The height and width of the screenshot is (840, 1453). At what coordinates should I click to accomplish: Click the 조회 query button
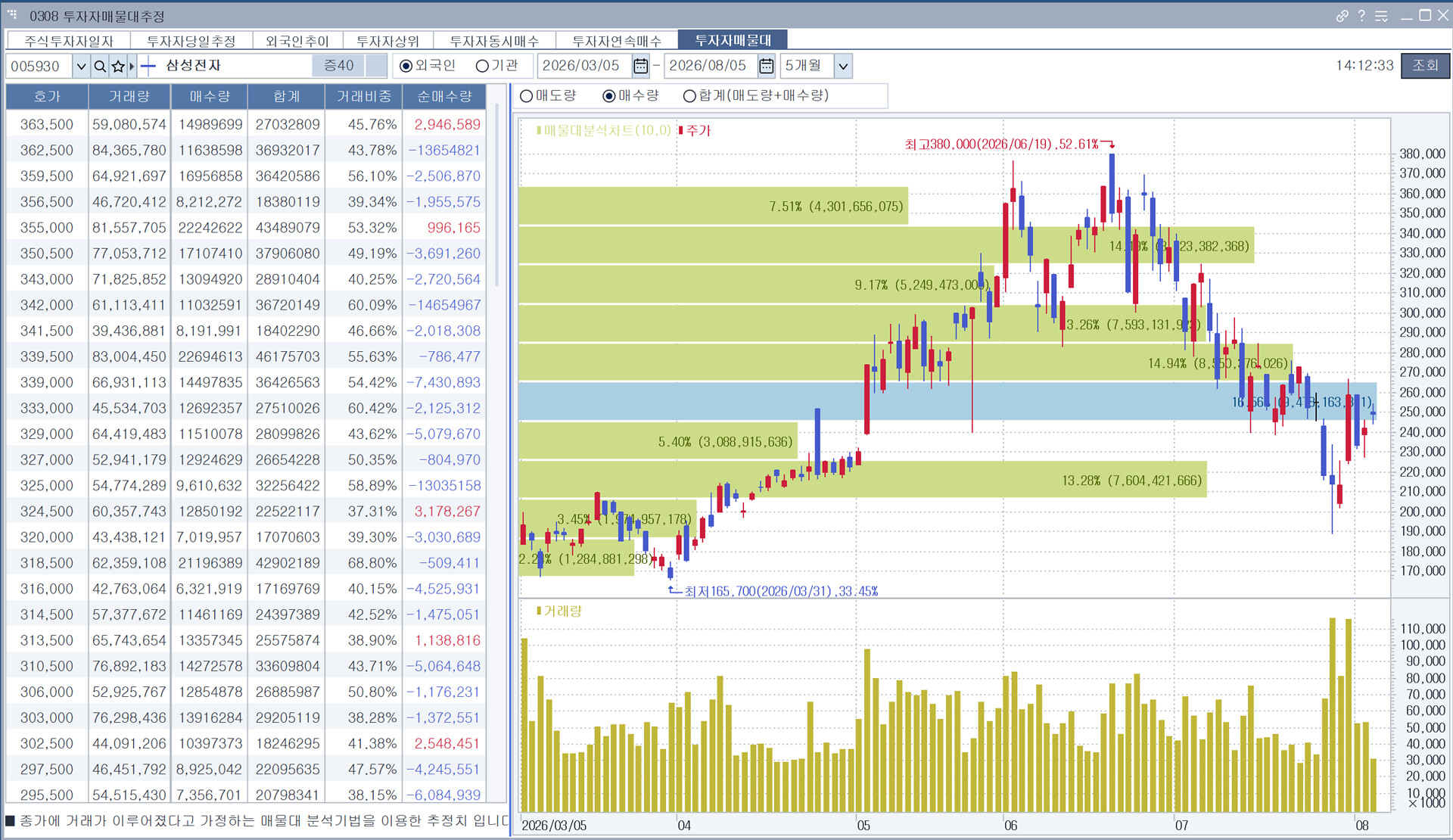point(1425,65)
